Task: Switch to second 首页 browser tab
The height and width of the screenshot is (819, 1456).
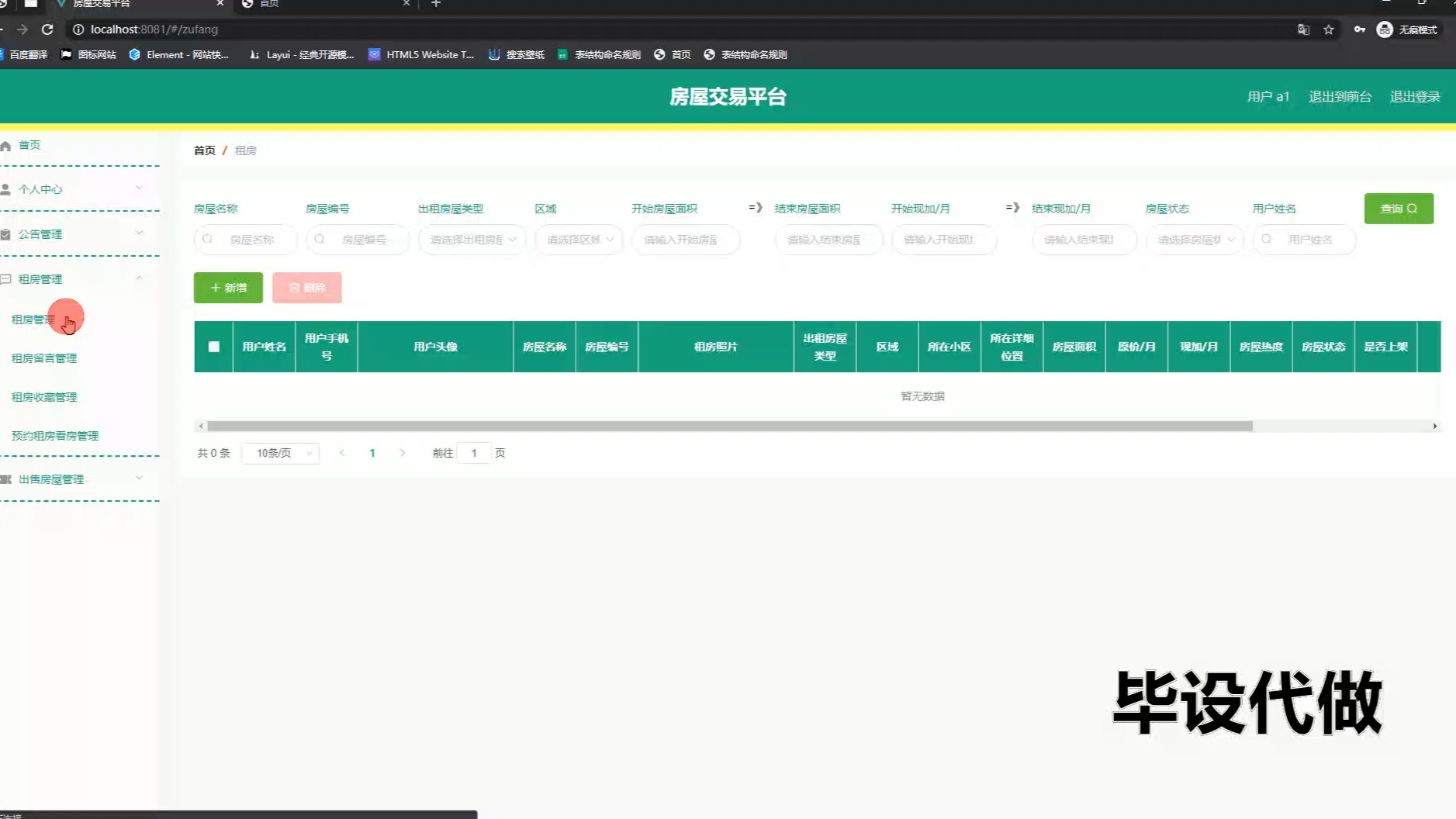Action: [x=326, y=4]
